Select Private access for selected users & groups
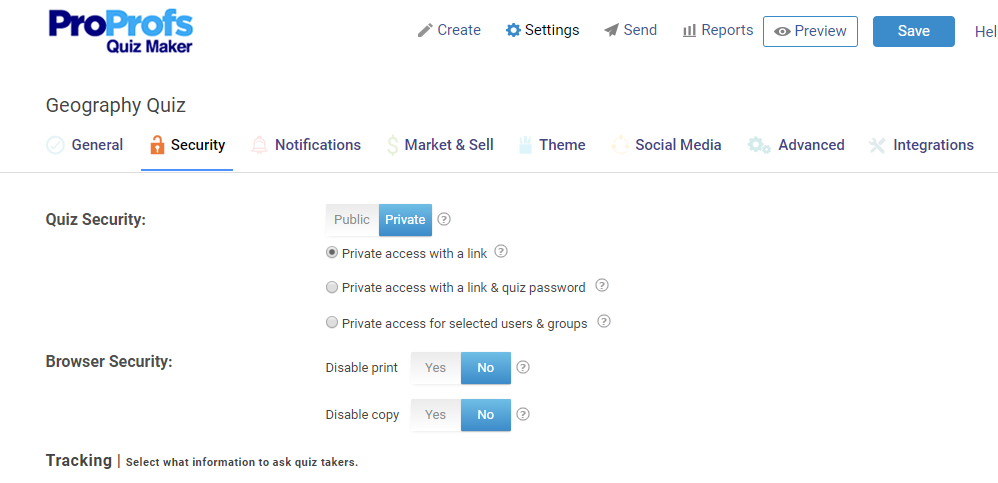Viewport: 998px width, 483px height. click(x=332, y=323)
